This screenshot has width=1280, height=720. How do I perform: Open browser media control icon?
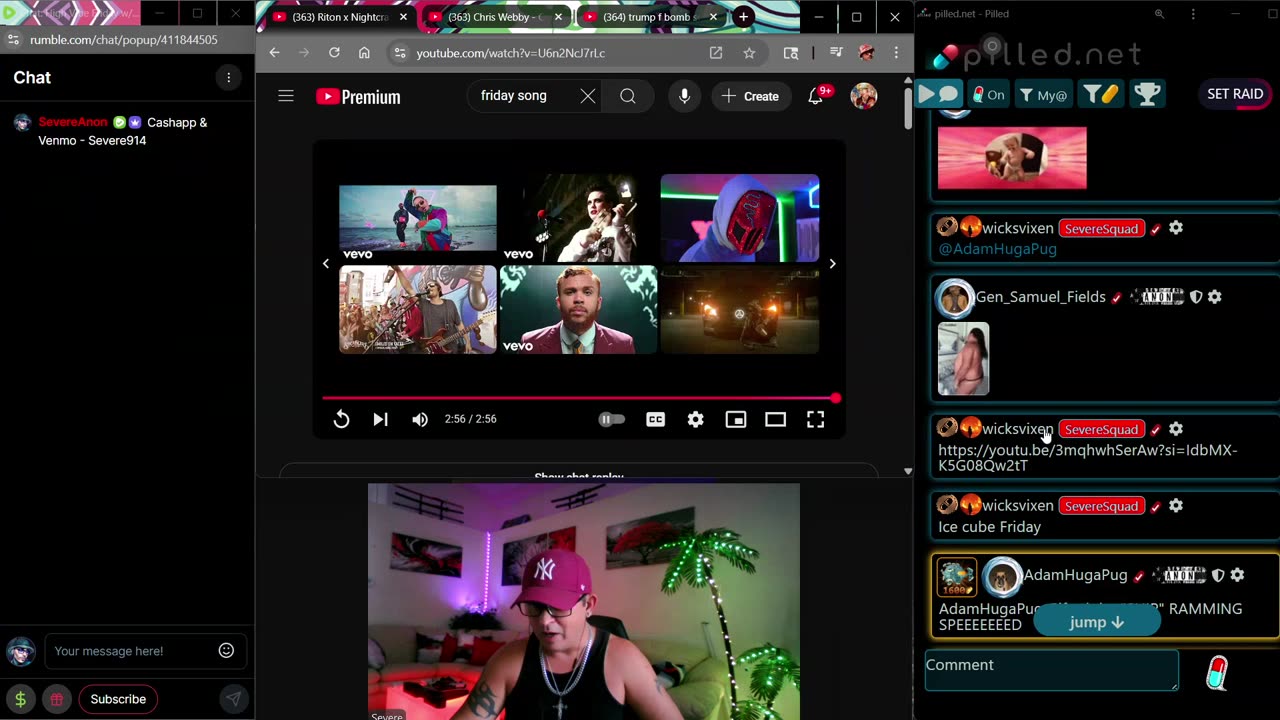836,53
